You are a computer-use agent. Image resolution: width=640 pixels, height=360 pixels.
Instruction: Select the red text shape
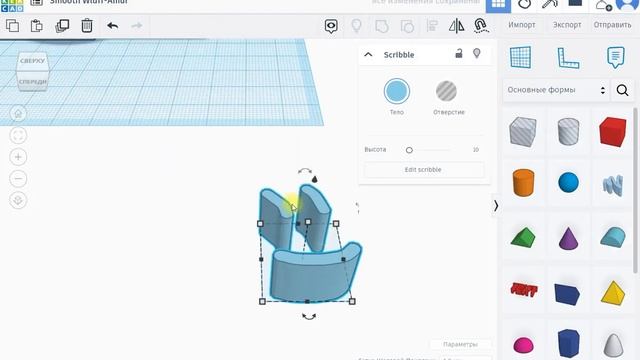(x=524, y=290)
